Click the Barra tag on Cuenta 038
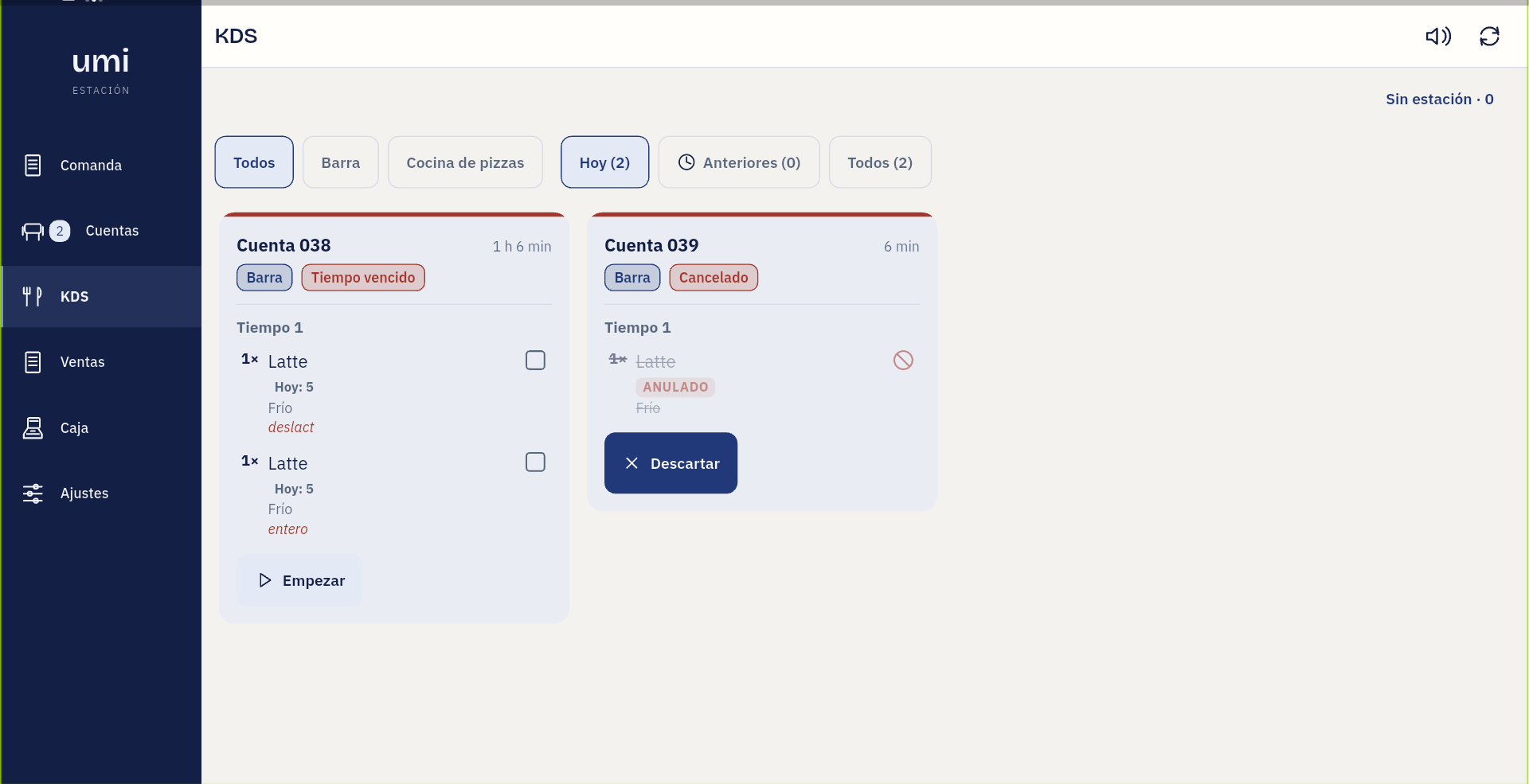This screenshot has height=784, width=1529. click(x=264, y=278)
